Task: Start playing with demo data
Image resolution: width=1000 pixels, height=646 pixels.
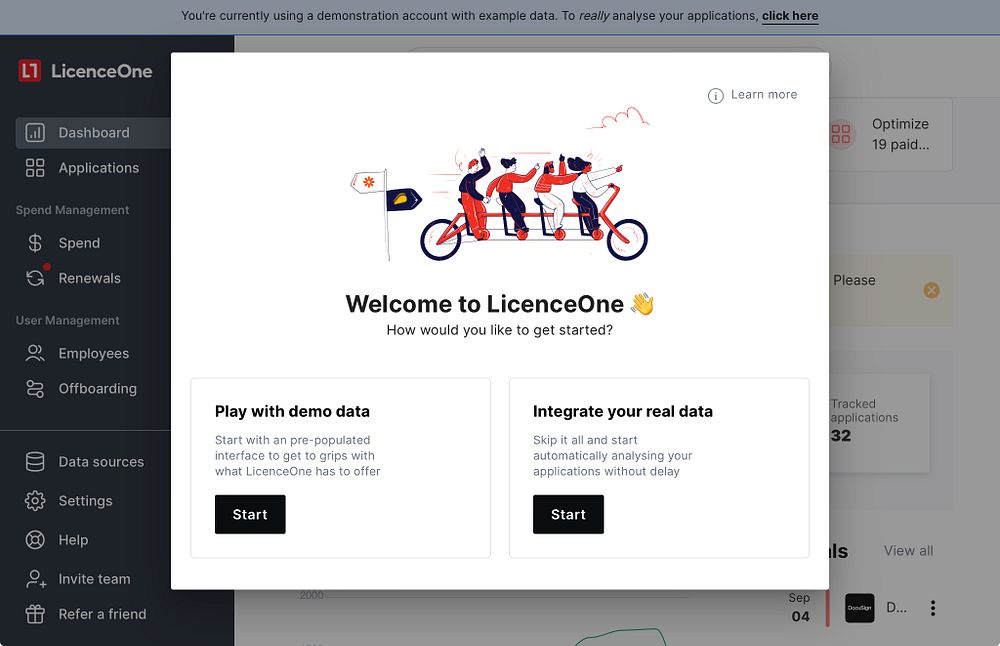Action: click(250, 514)
